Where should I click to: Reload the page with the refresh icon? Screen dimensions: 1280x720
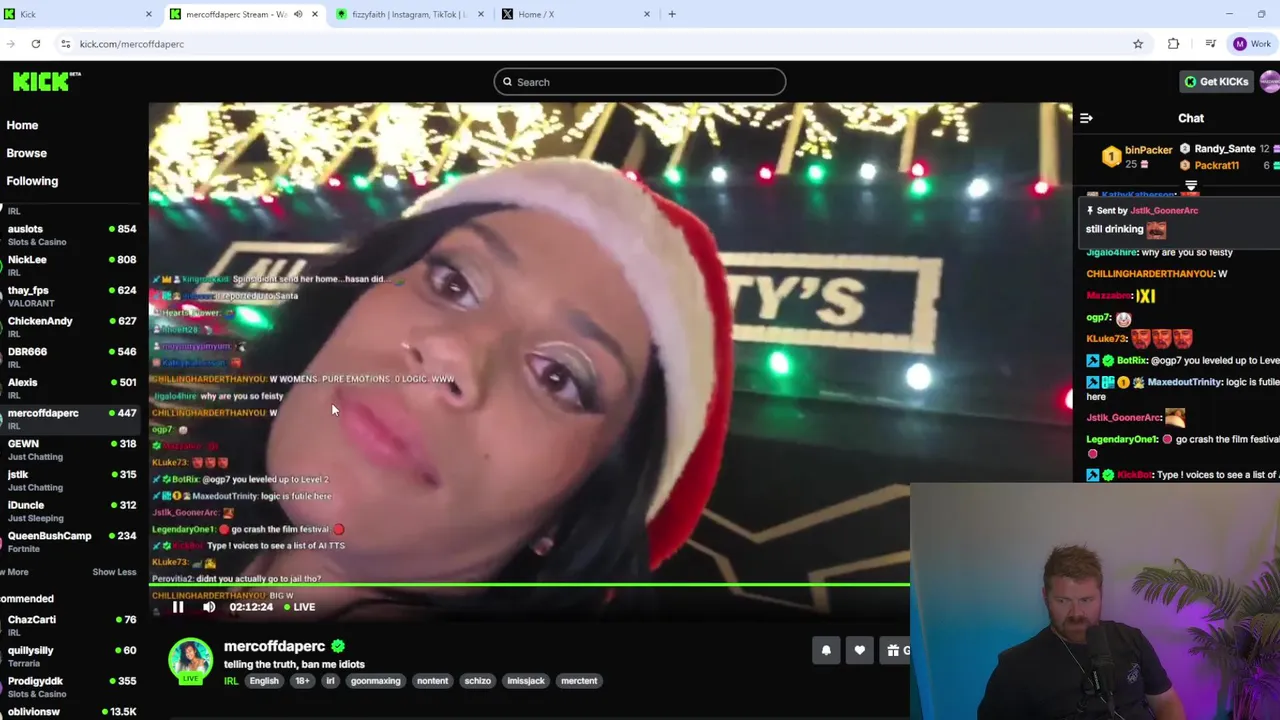click(36, 44)
